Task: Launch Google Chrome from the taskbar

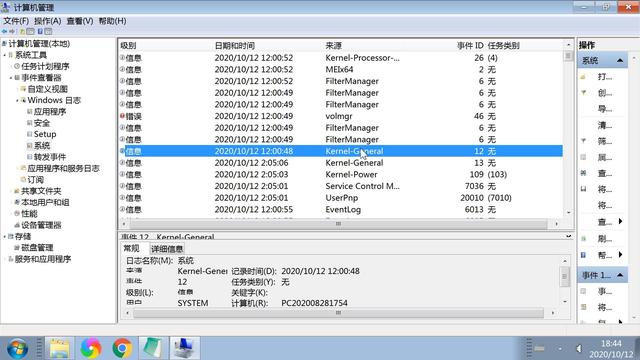Action: (x=122, y=348)
